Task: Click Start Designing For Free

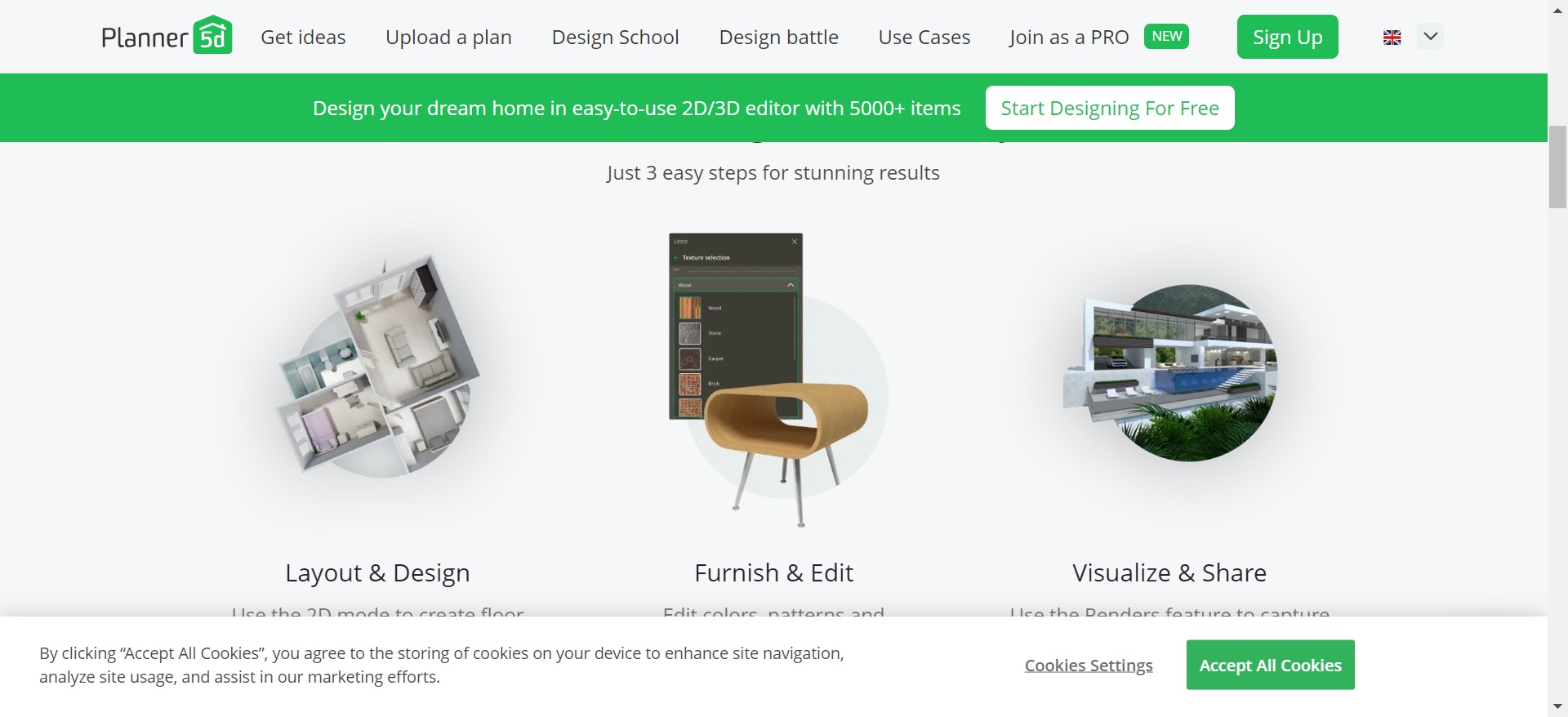Action: pos(1109,108)
